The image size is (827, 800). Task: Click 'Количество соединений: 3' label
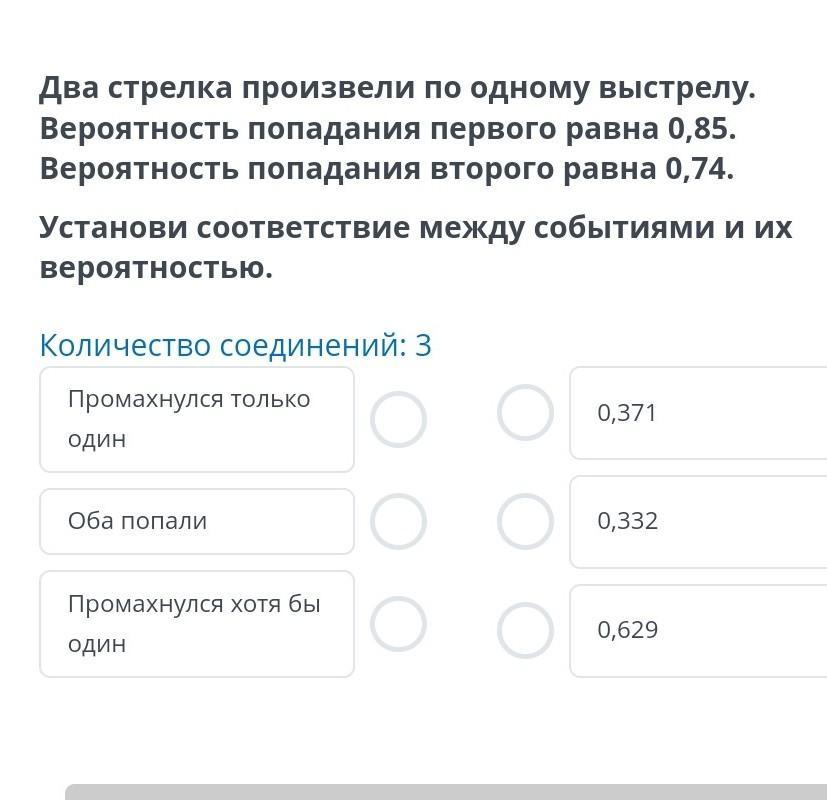click(x=236, y=345)
